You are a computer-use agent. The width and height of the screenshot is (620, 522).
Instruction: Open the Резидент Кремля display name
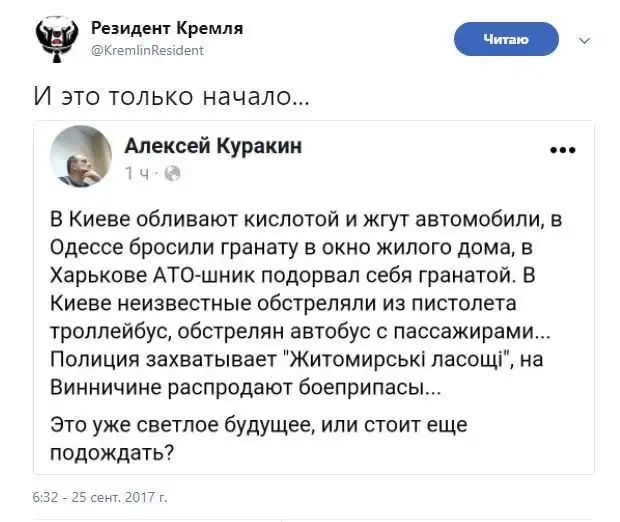166,28
